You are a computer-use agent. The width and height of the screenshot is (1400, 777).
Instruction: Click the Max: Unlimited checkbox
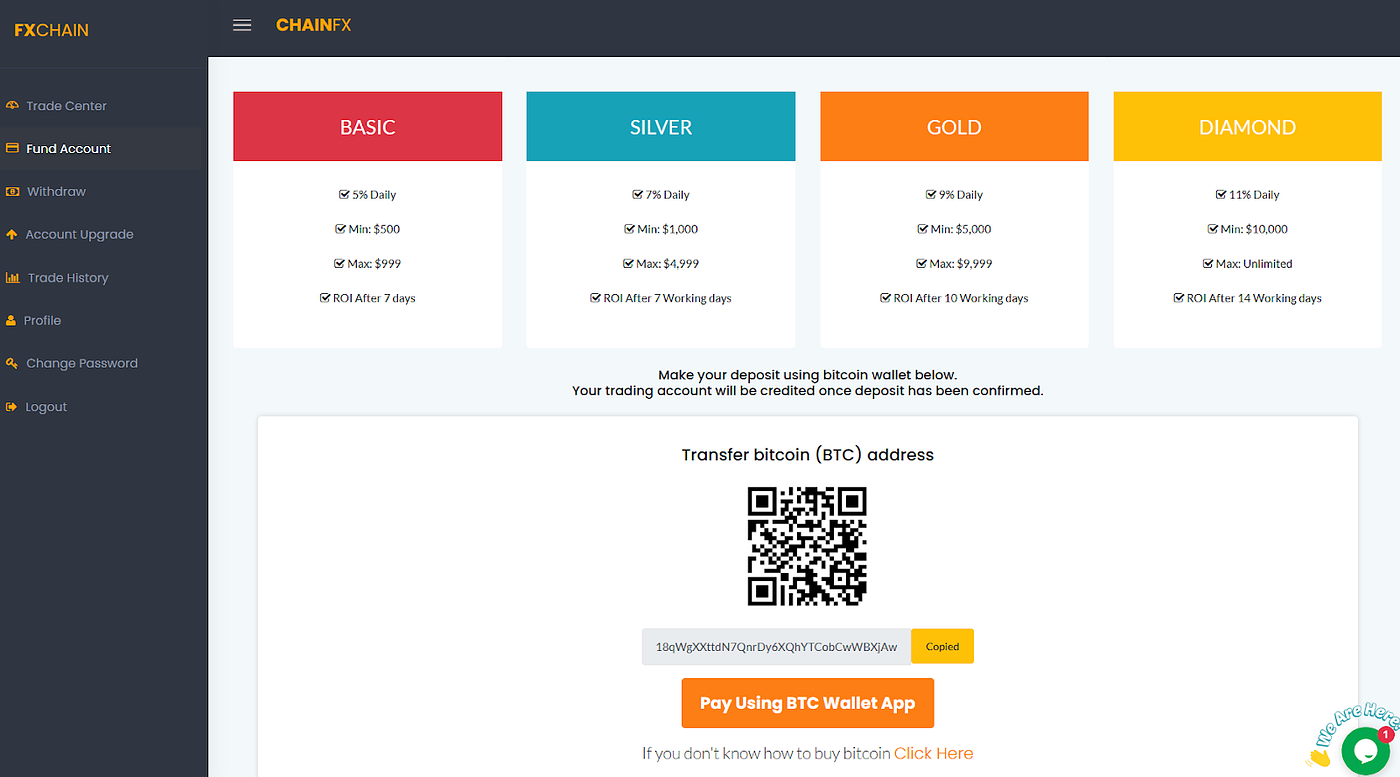click(1207, 263)
